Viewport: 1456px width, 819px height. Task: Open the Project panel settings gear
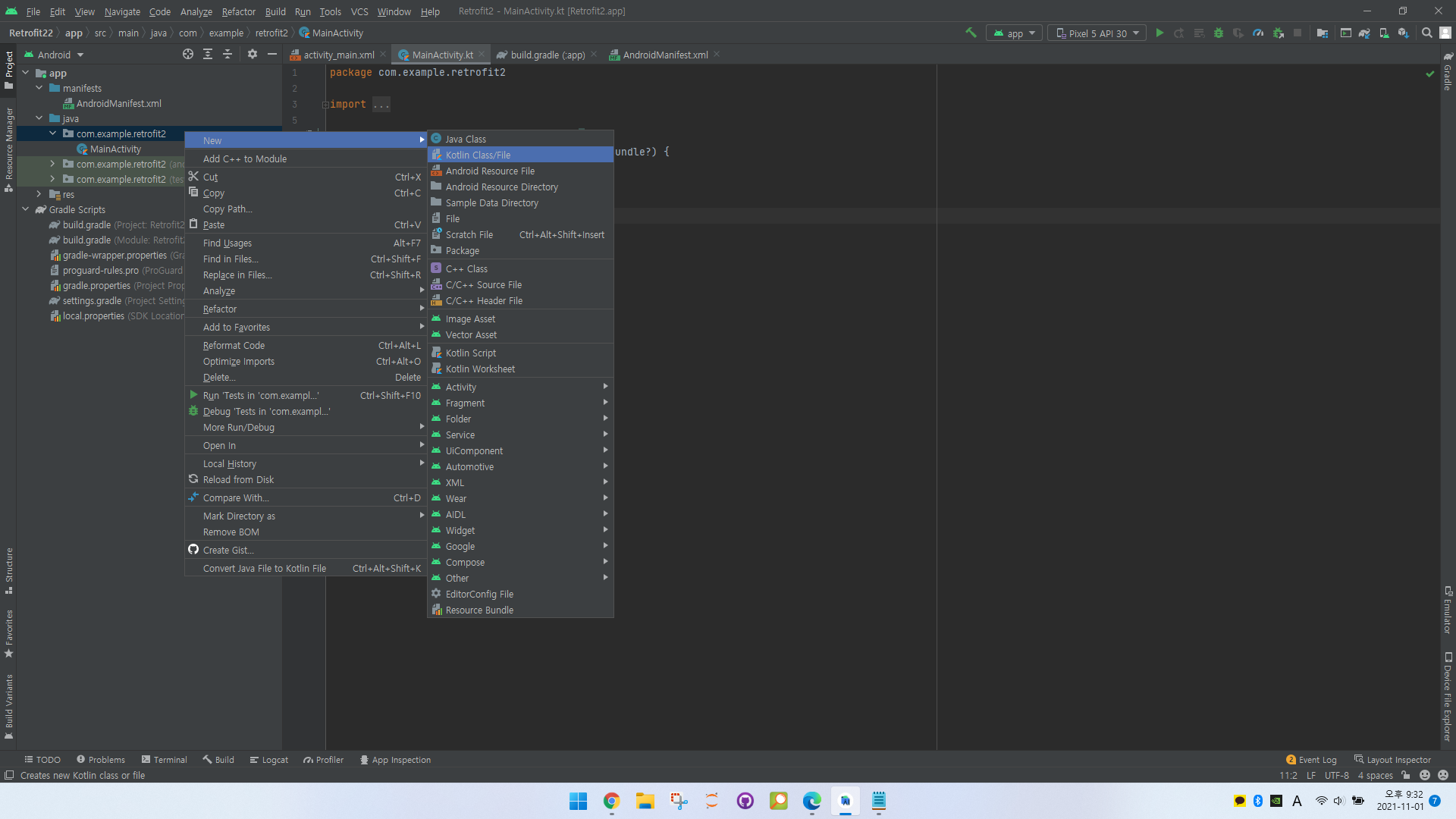(253, 54)
